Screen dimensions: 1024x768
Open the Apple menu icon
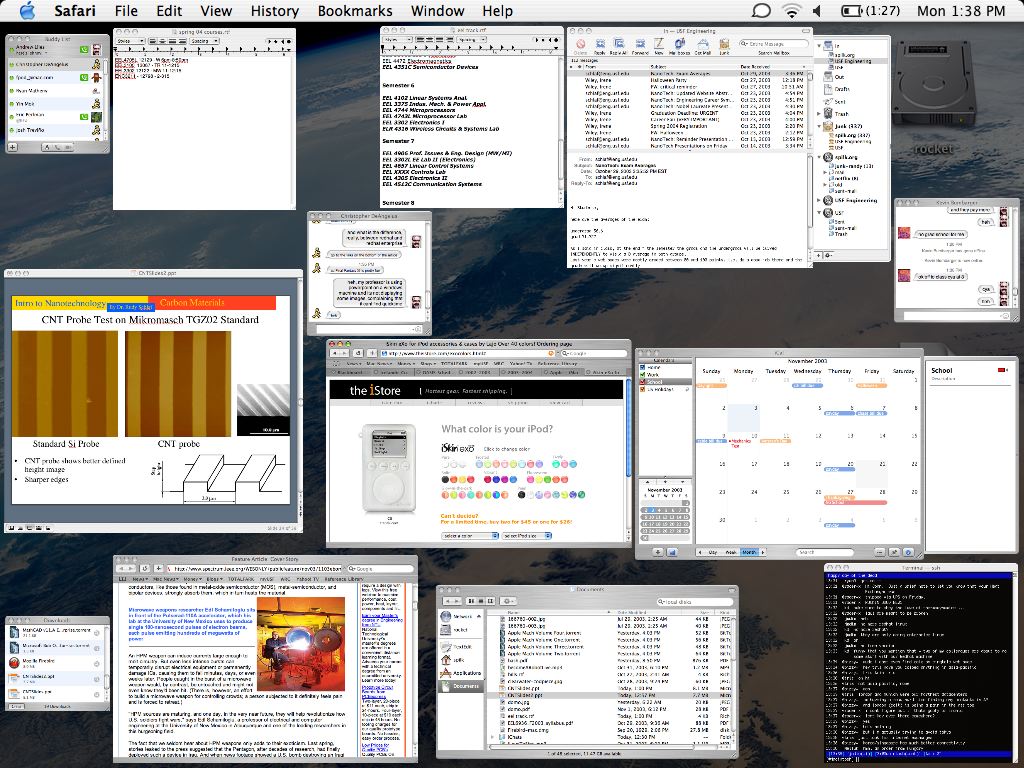(26, 11)
